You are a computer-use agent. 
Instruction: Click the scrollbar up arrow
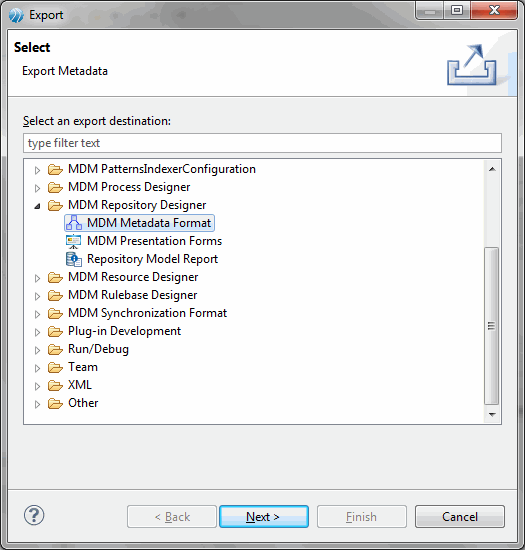coord(492,169)
